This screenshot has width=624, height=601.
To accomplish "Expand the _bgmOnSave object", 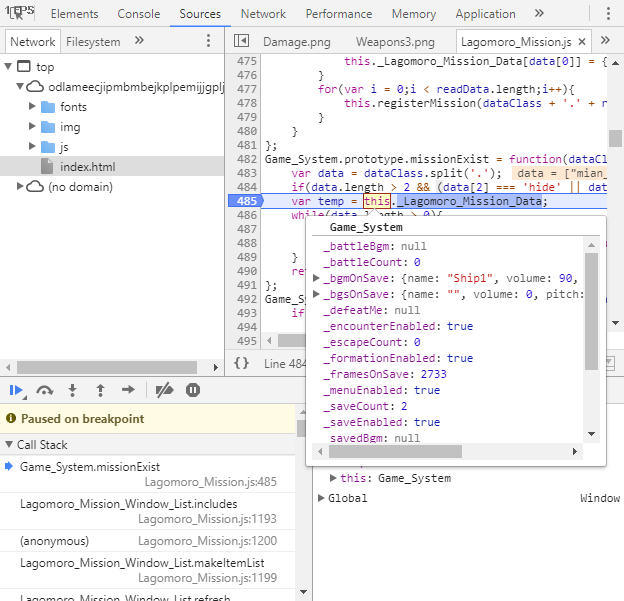I will tap(316, 278).
